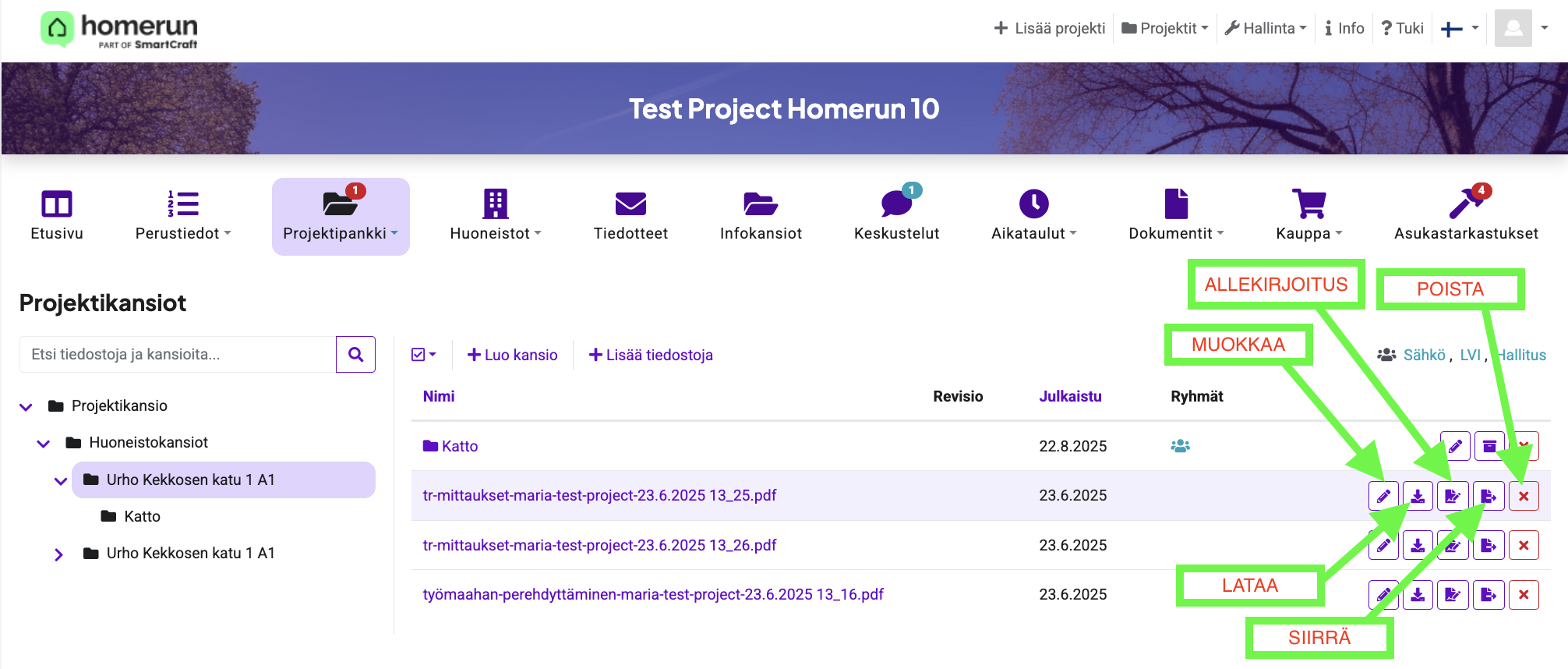Open the language flag dropdown
Viewport: 1568px width, 669px height.
pyautogui.click(x=1459, y=29)
